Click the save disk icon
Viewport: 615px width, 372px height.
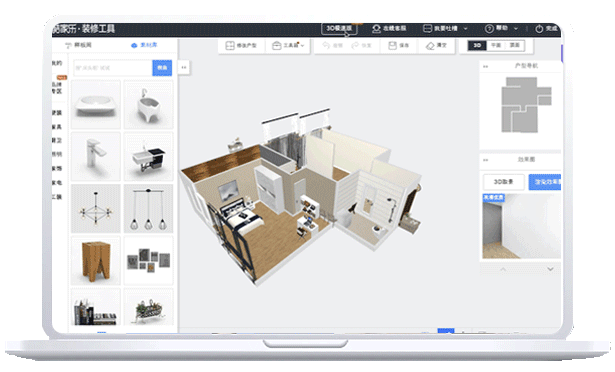[x=392, y=46]
